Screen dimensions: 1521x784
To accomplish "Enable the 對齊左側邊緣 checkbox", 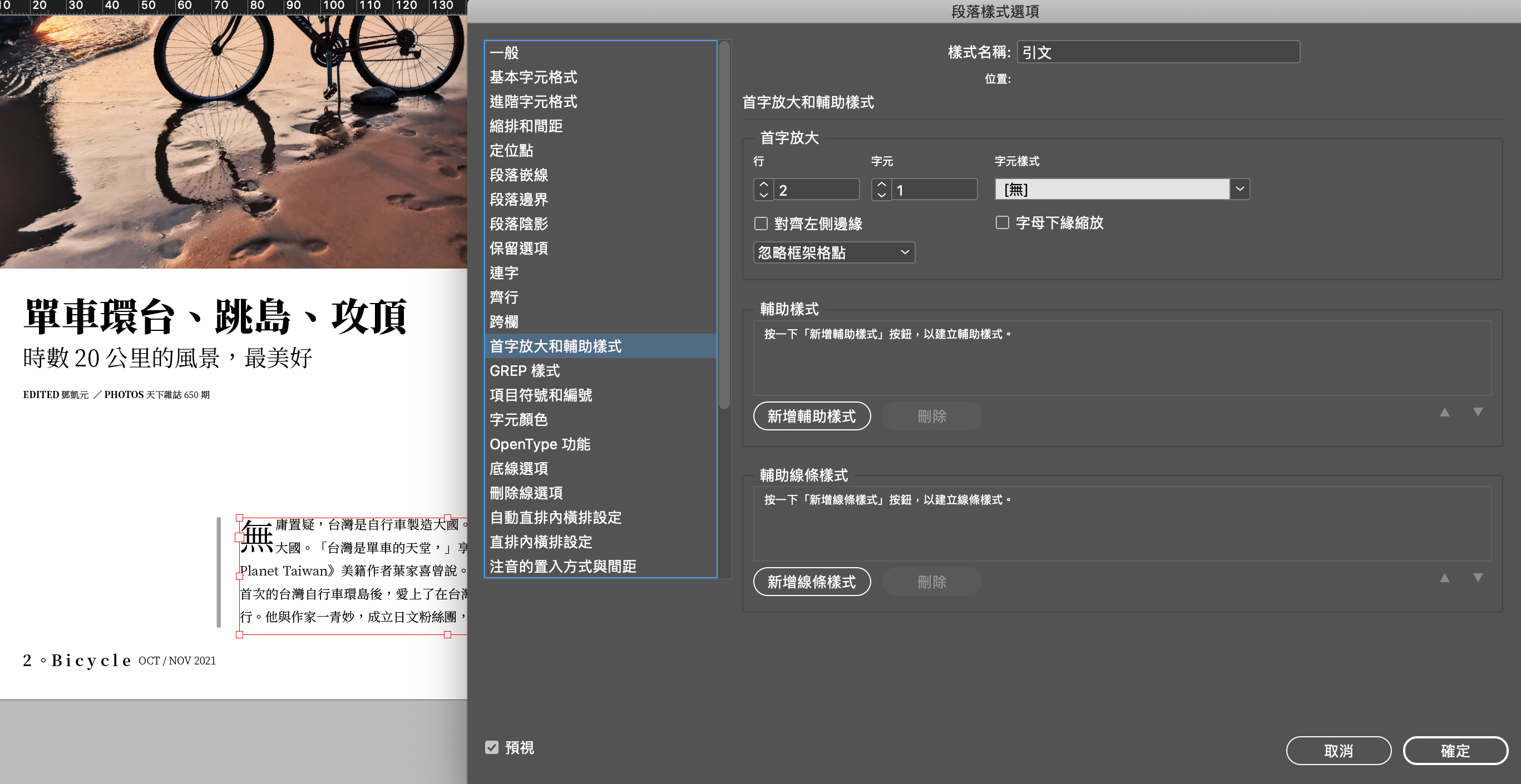I will [761, 224].
